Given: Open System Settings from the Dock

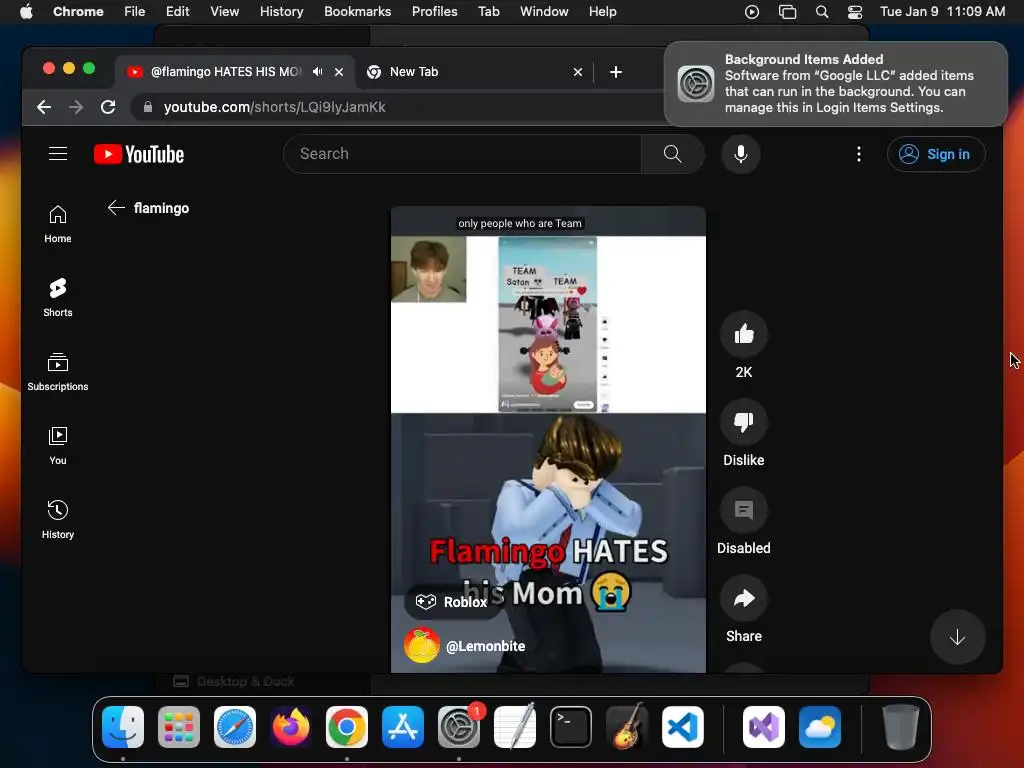Looking at the screenshot, I should tap(459, 727).
